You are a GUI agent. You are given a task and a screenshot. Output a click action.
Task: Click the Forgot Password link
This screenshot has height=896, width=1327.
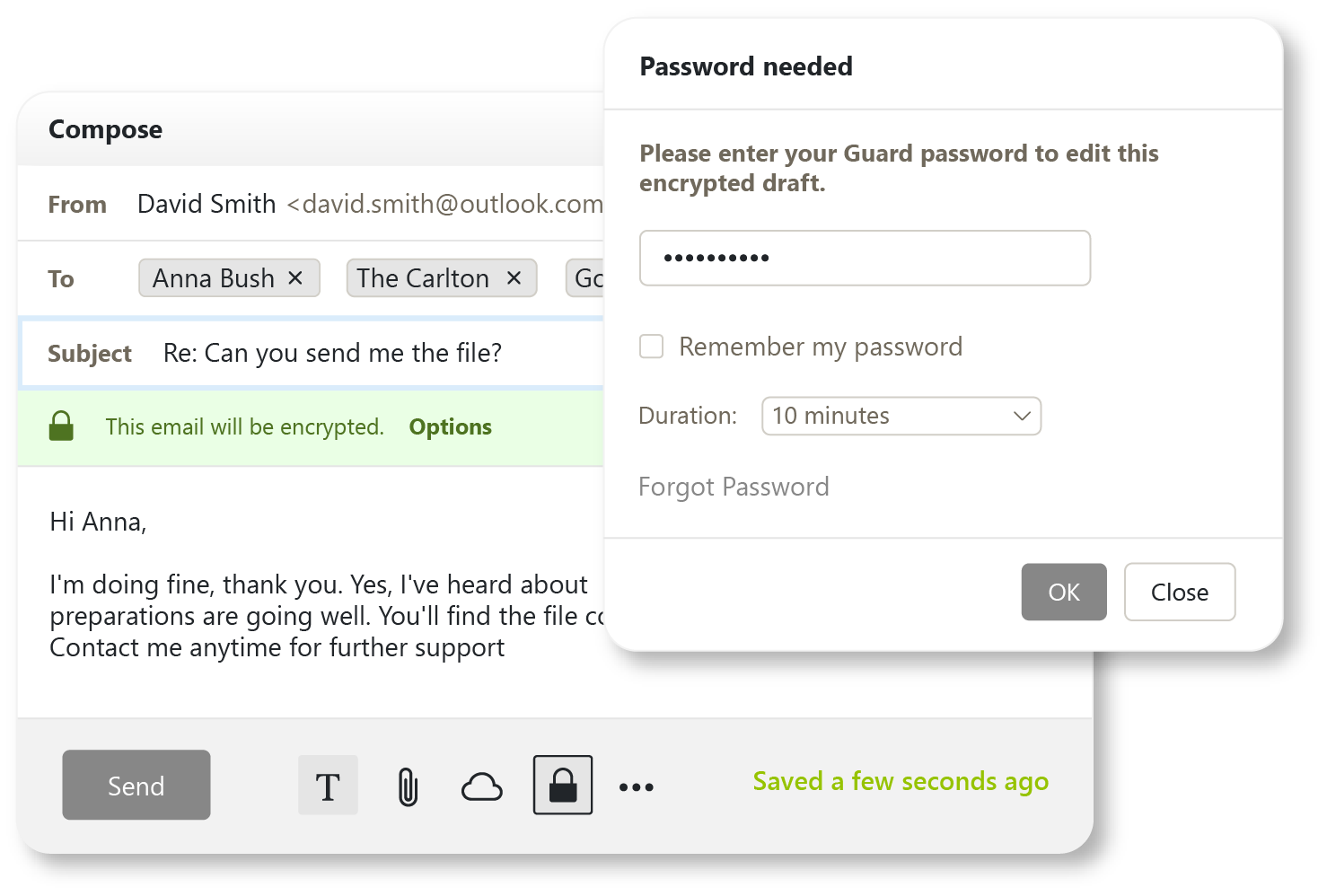coord(734,487)
